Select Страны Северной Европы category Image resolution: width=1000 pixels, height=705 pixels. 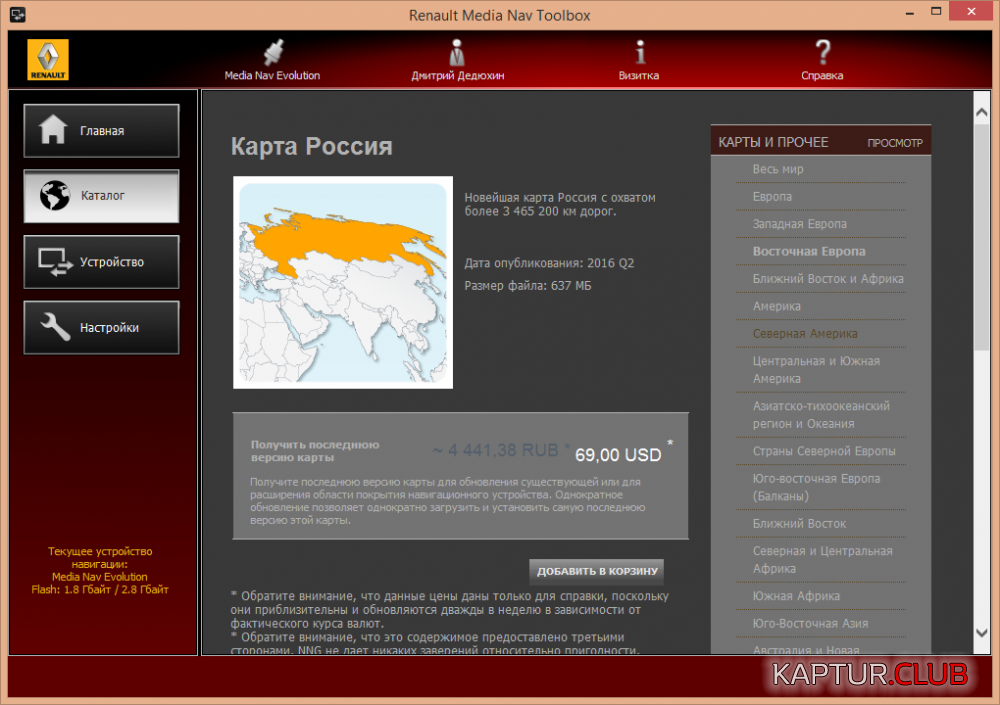click(x=824, y=451)
